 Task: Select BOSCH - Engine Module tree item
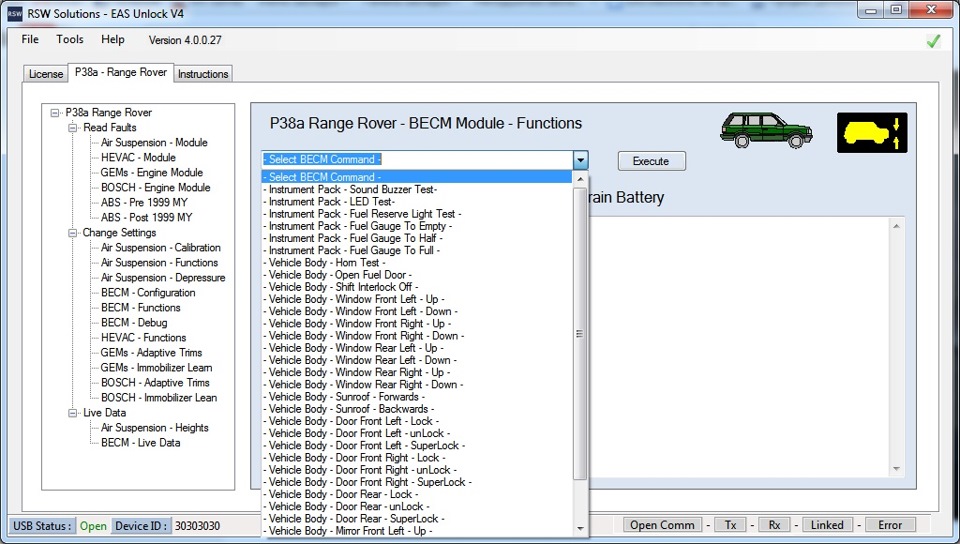pyautogui.click(x=156, y=187)
